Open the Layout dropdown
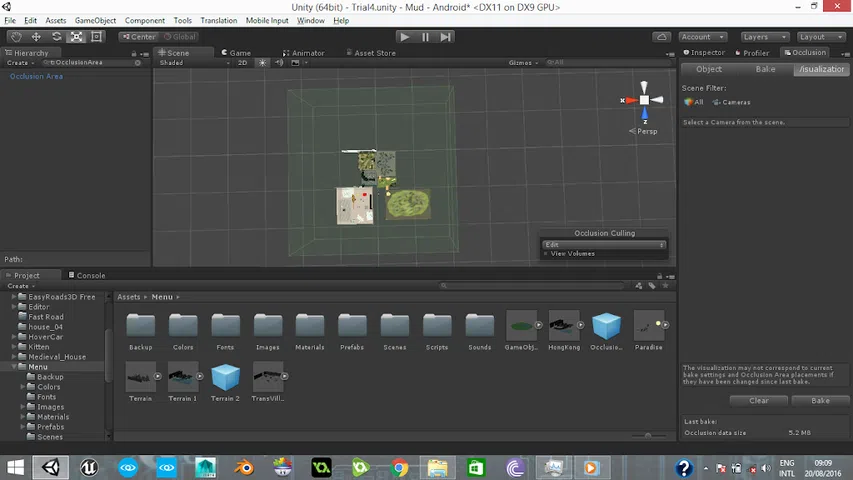 click(x=818, y=37)
